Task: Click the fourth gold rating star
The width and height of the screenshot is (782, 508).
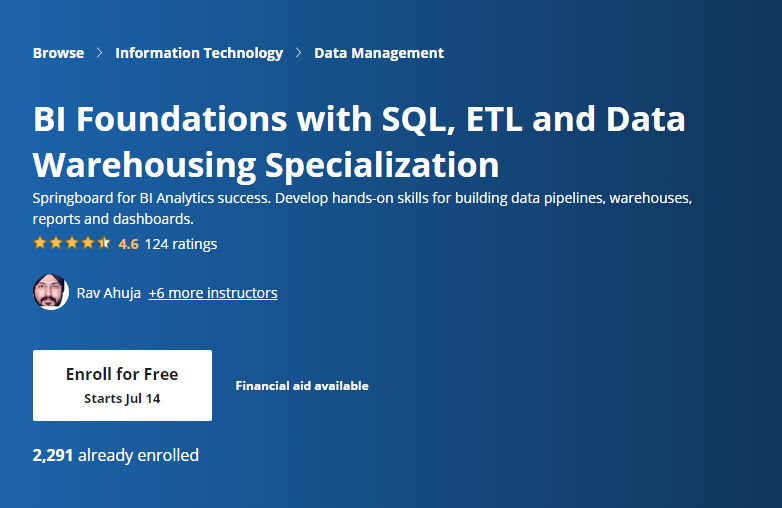Action: click(x=88, y=243)
